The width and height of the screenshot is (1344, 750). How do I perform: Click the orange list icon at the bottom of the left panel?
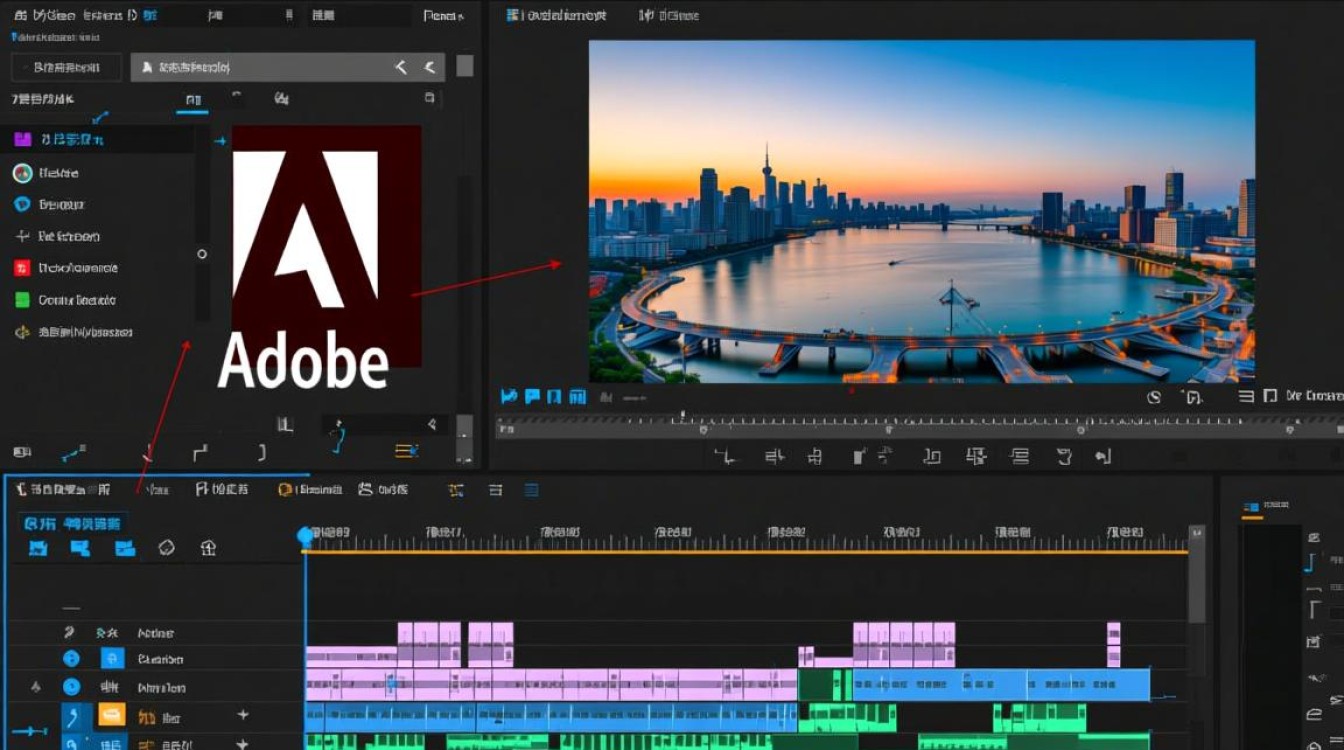pyautogui.click(x=406, y=451)
